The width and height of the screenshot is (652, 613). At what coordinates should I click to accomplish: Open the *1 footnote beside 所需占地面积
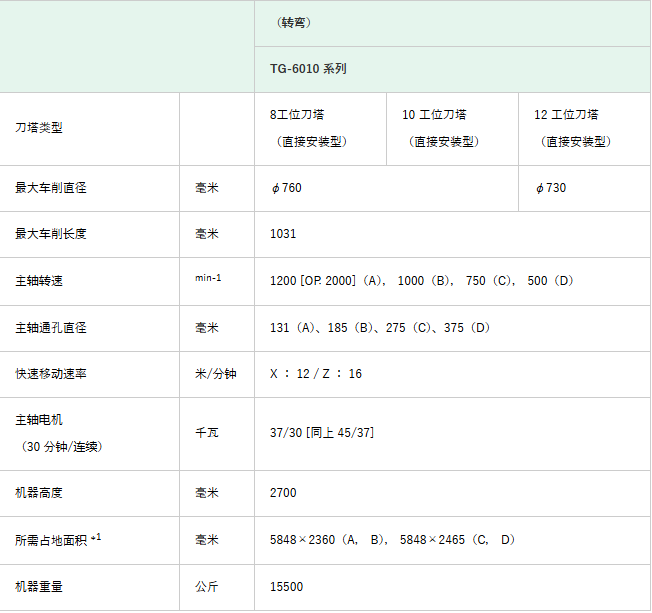pos(96,537)
